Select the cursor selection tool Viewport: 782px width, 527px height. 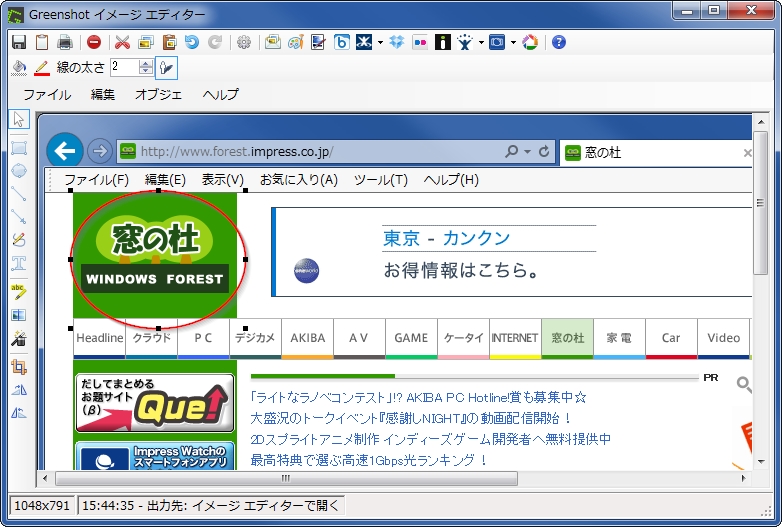click(x=19, y=119)
